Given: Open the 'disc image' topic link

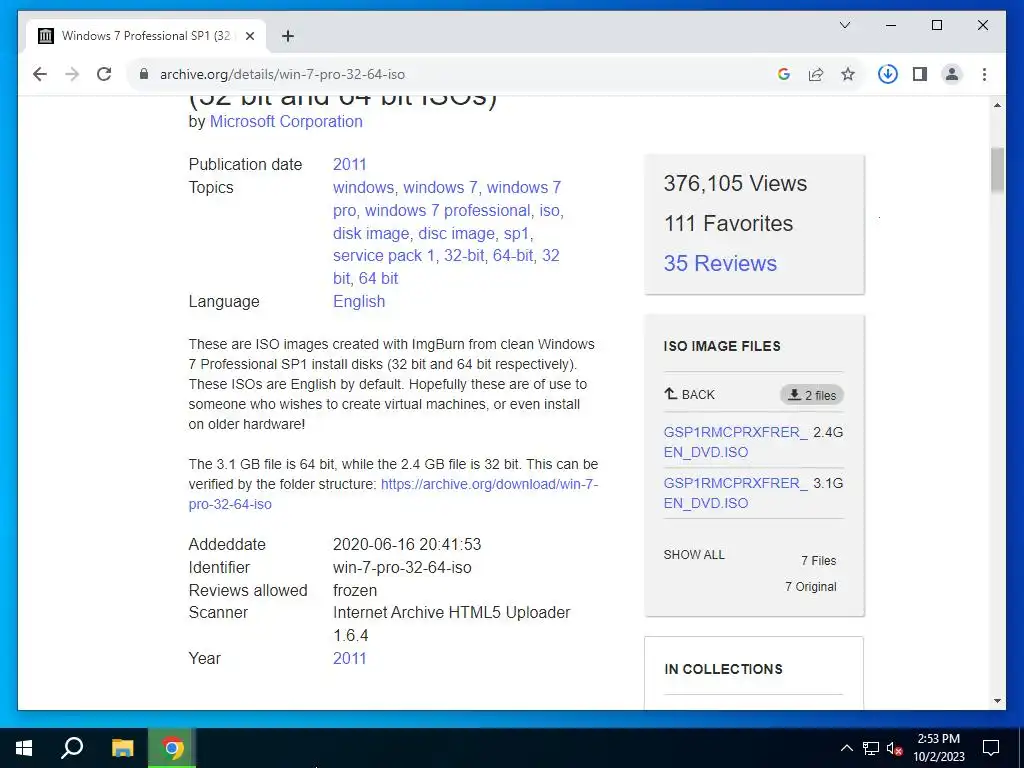Looking at the screenshot, I should [456, 233].
